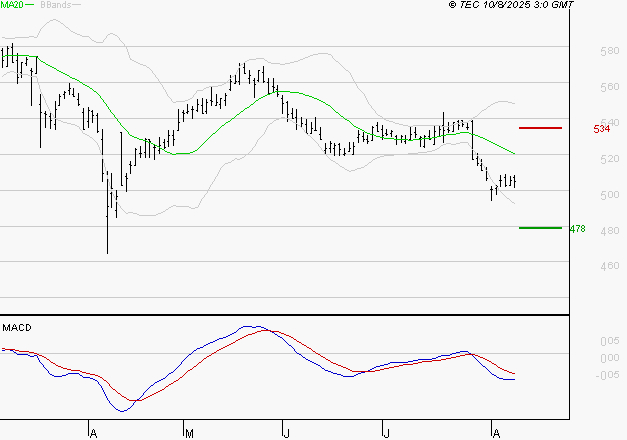Click the first A month marker
The width and height of the screenshot is (627, 440).
coord(93,434)
